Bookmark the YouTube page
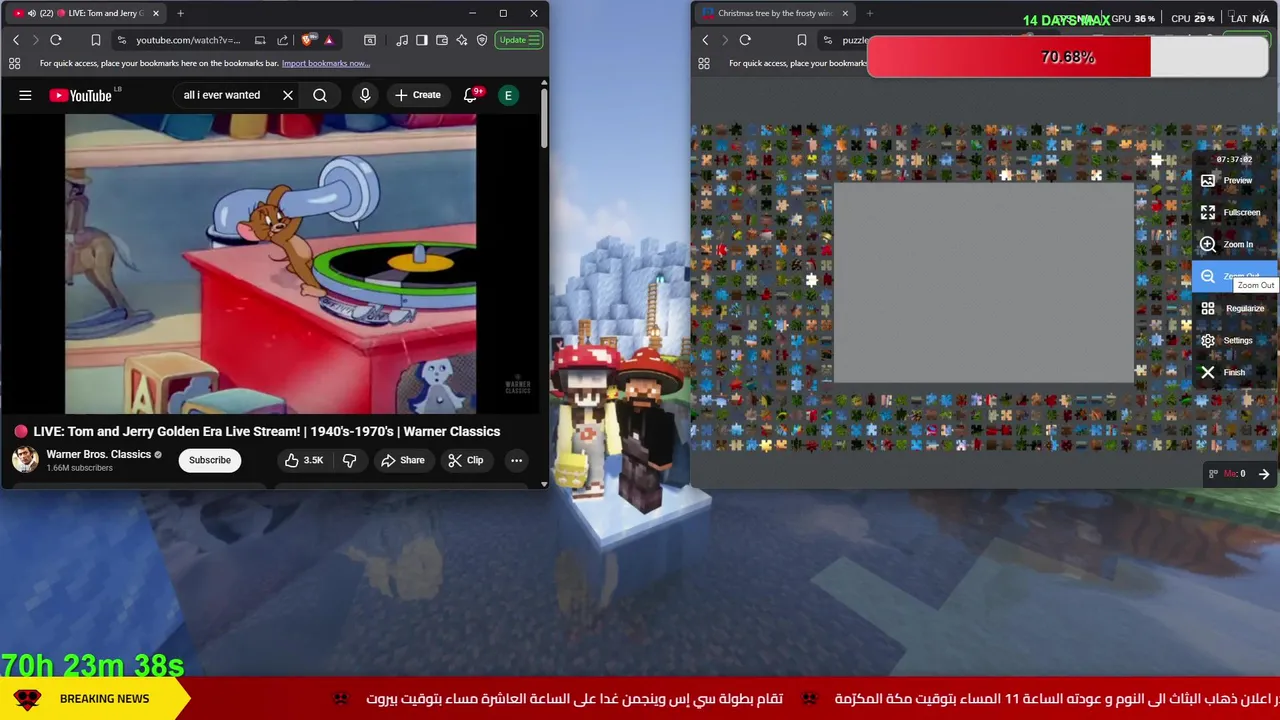The height and width of the screenshot is (720, 1280). (95, 40)
